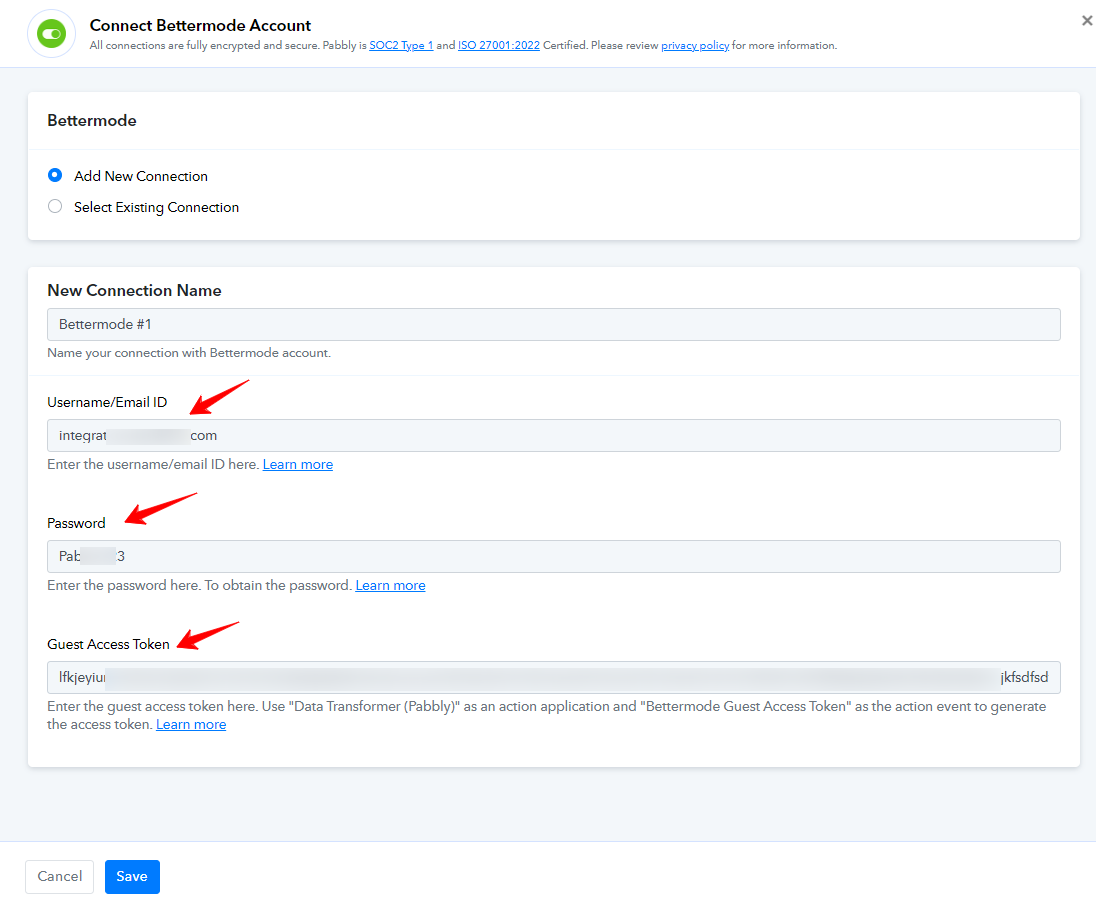Select the Add New Connection radio button
The height and width of the screenshot is (911, 1096).
tap(55, 175)
